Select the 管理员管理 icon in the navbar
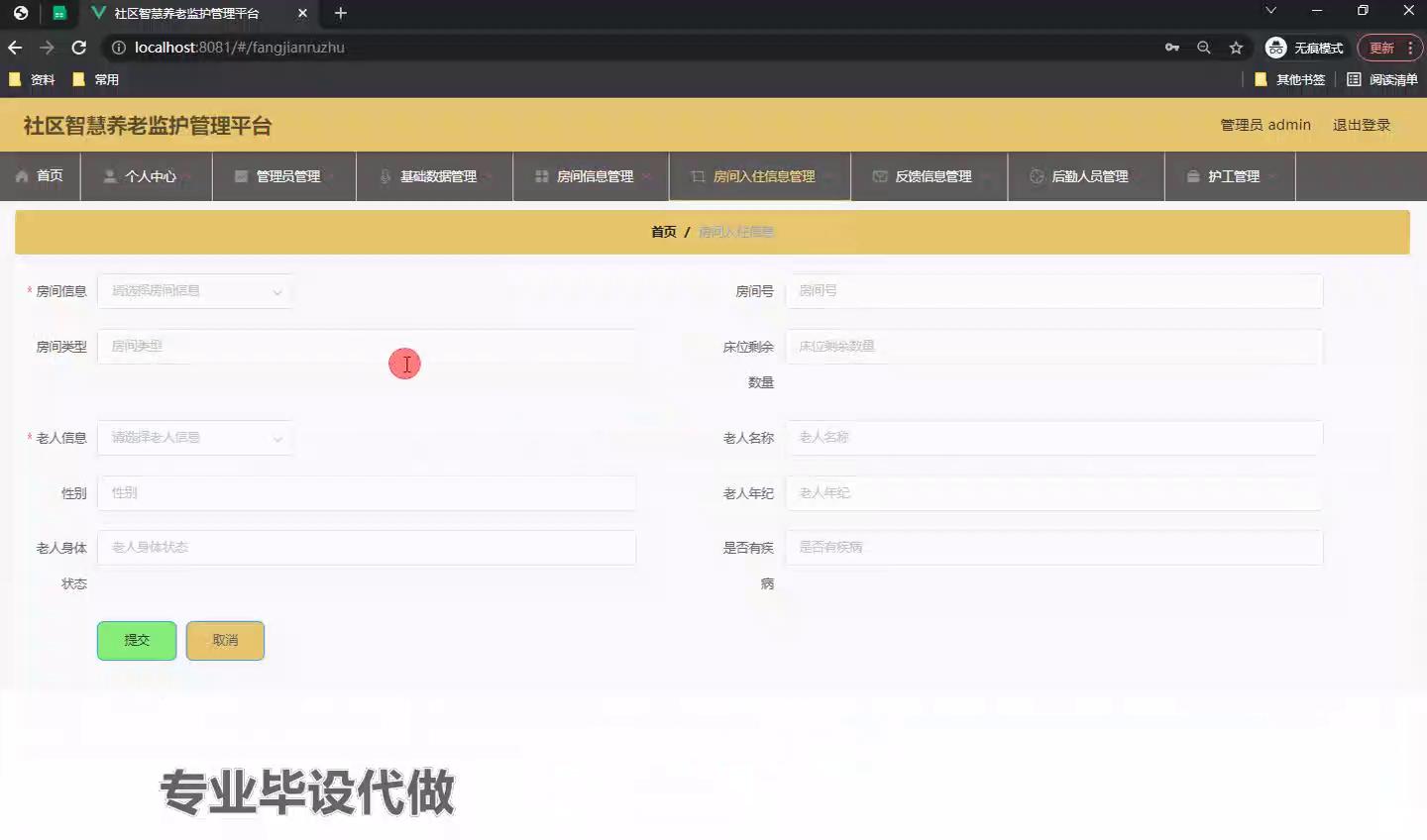 tap(240, 175)
